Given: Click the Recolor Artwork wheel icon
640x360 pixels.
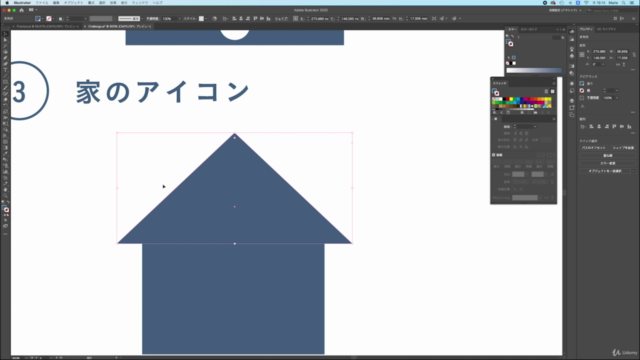Looking at the screenshot, I should (x=214, y=18).
